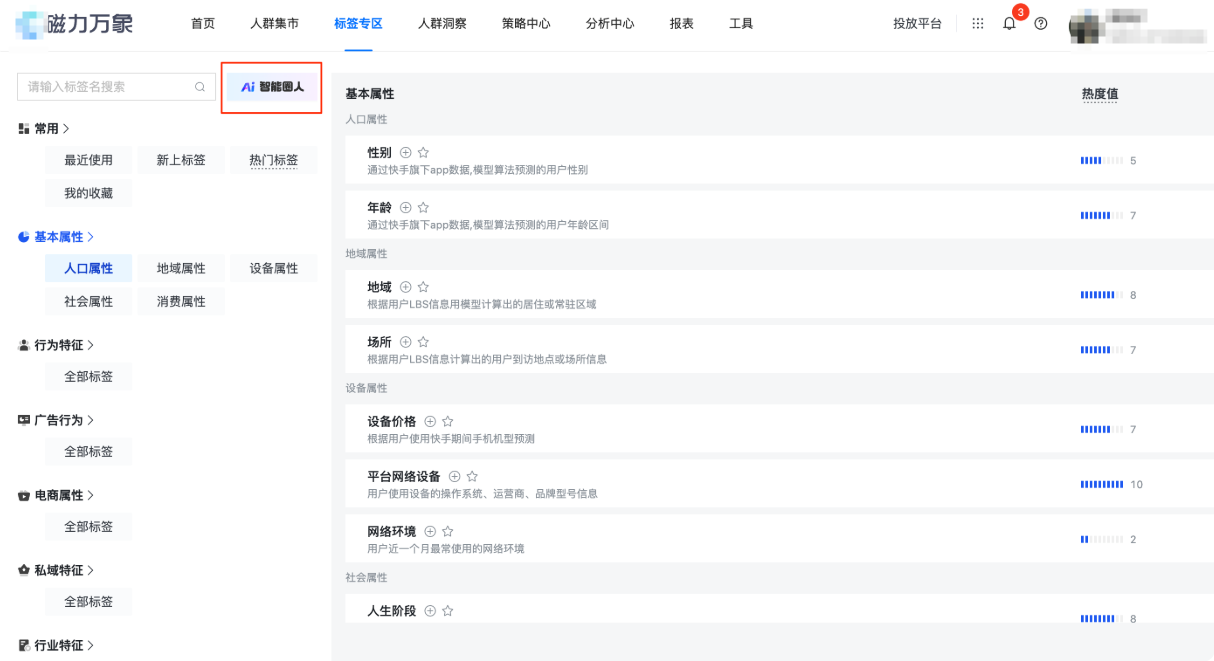Add the 地域 tag with its plus icon
Screen dimensions: 1214x661
pos(406,287)
